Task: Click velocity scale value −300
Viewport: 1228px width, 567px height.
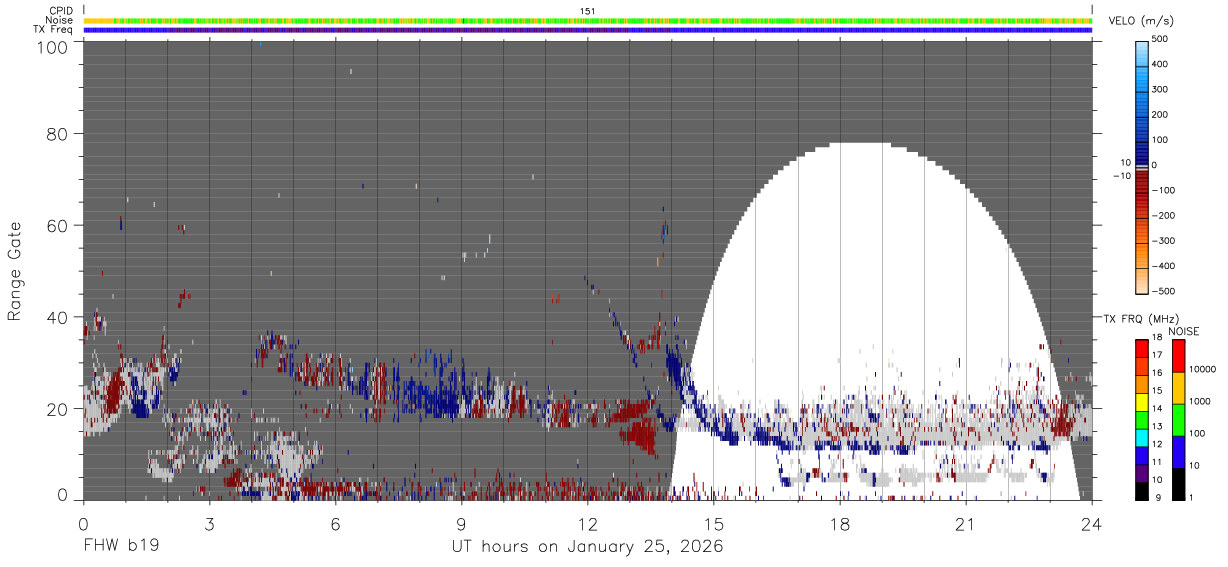Action: [x=1163, y=241]
